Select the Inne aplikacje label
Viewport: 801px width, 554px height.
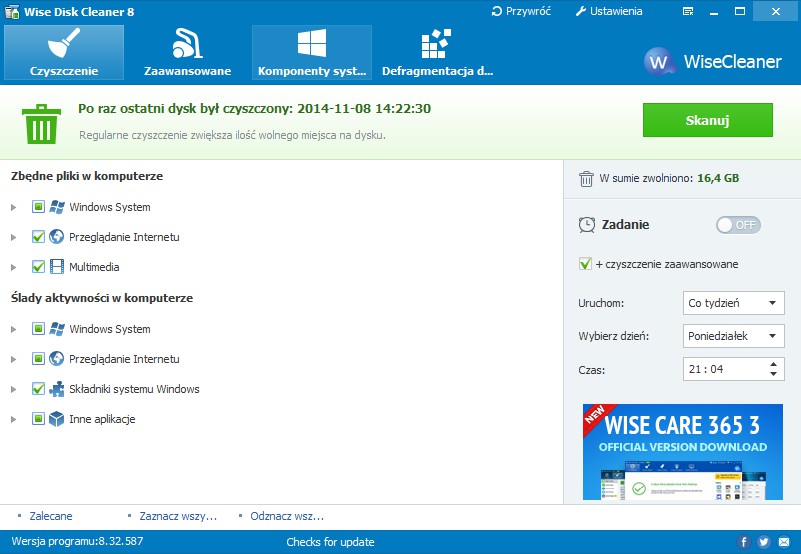tap(102, 419)
